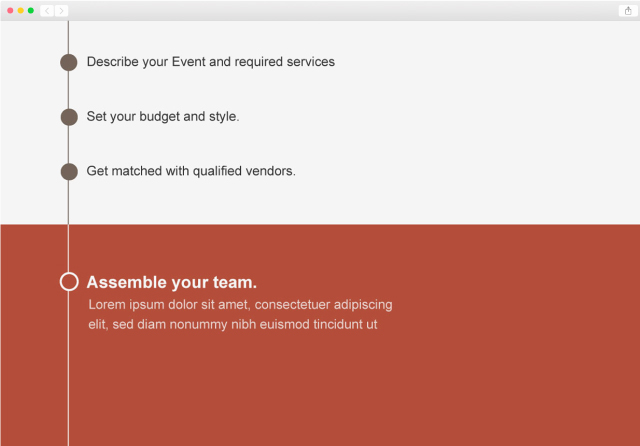
Task: Click the hollow circle marker beside Assemble your team
Action: click(x=69, y=282)
